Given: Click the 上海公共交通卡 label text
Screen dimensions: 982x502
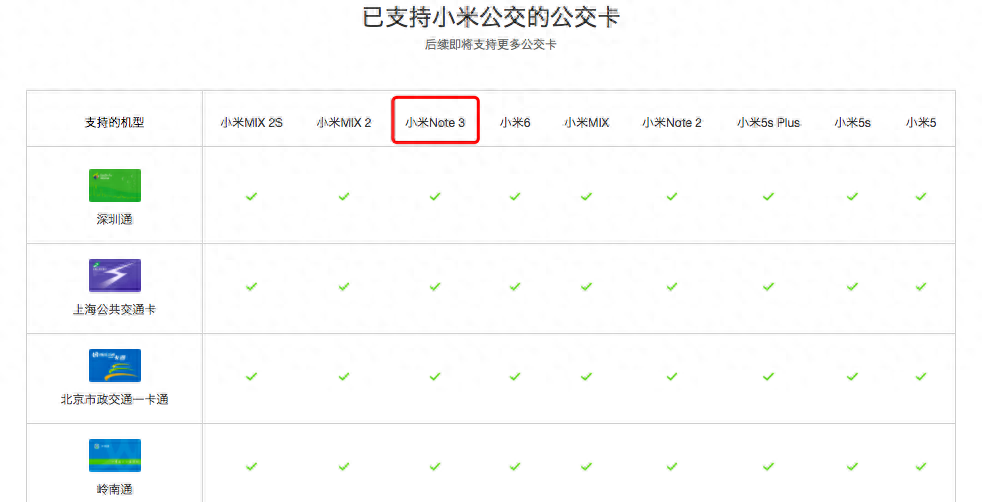Looking at the screenshot, I should tap(115, 309).
